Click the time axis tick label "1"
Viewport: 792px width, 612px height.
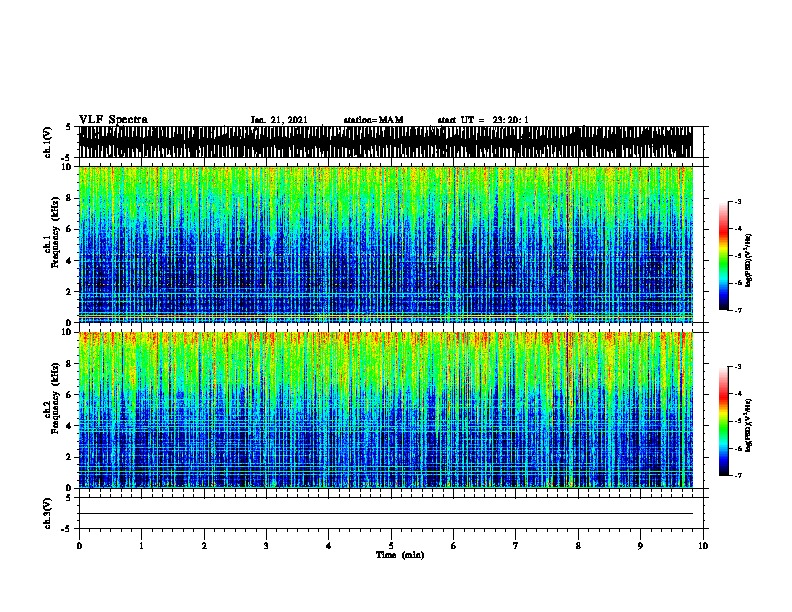tap(141, 546)
